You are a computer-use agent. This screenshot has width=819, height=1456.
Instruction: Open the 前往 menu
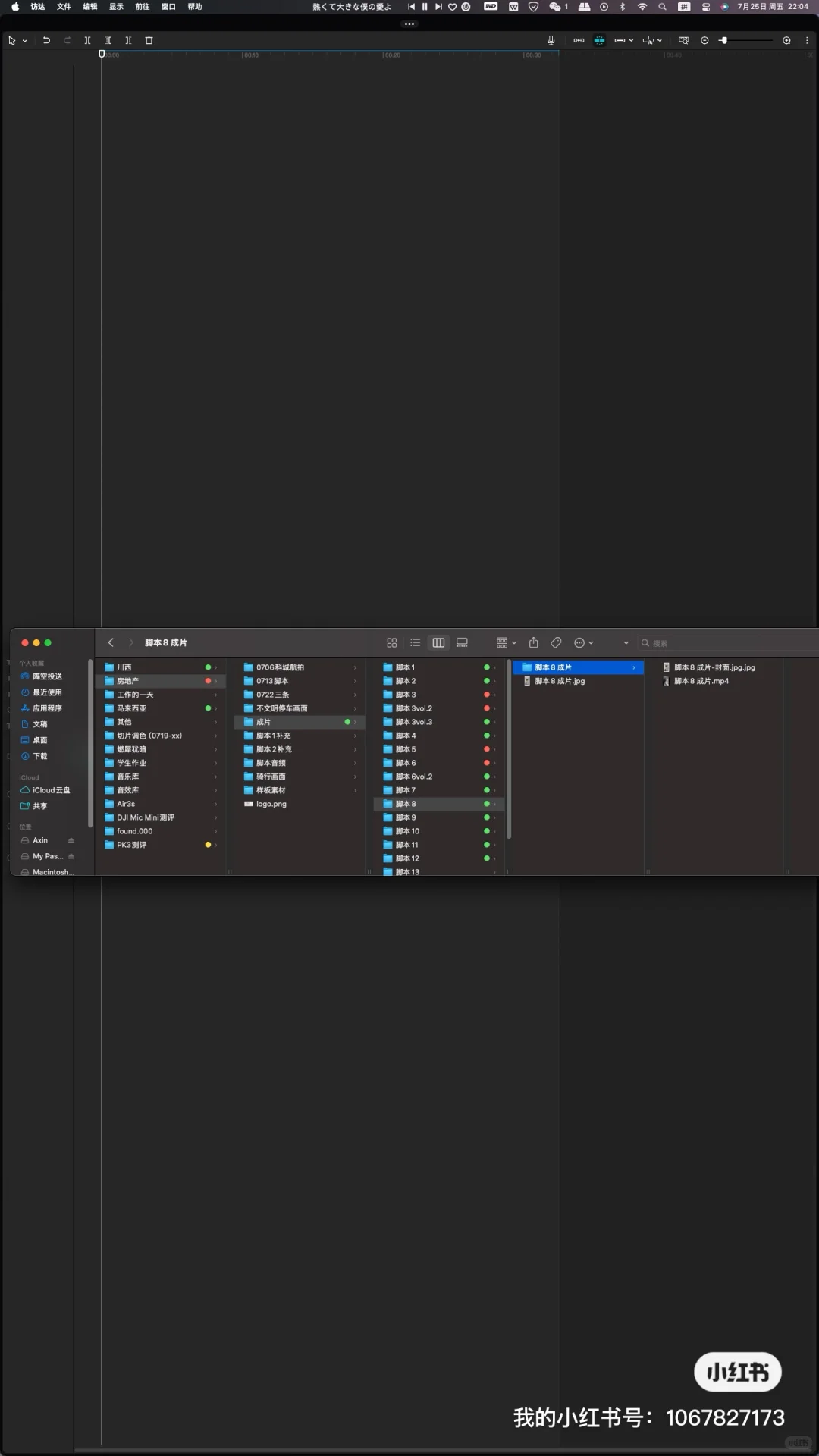(142, 6)
